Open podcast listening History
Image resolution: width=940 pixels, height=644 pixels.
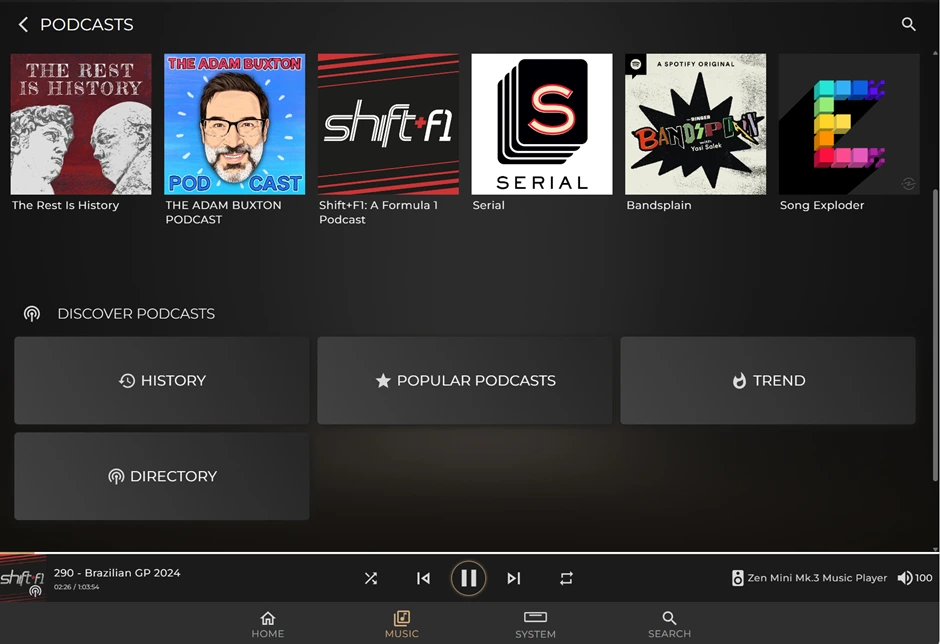pyautogui.click(x=162, y=381)
